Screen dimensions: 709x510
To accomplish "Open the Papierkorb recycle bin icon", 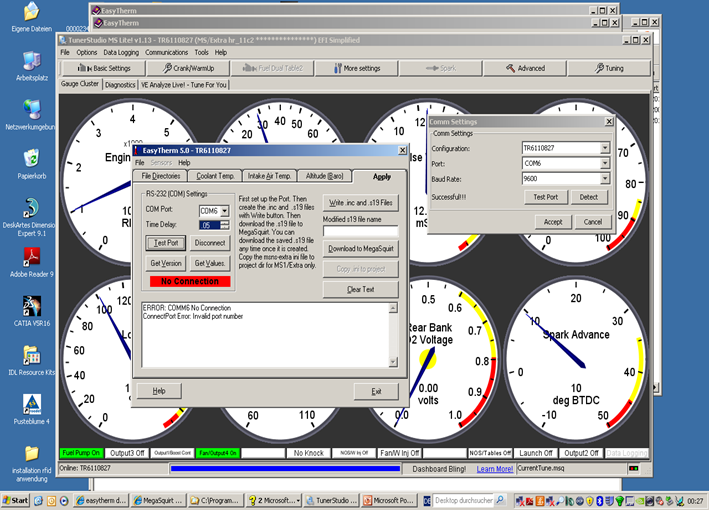I will [31, 158].
